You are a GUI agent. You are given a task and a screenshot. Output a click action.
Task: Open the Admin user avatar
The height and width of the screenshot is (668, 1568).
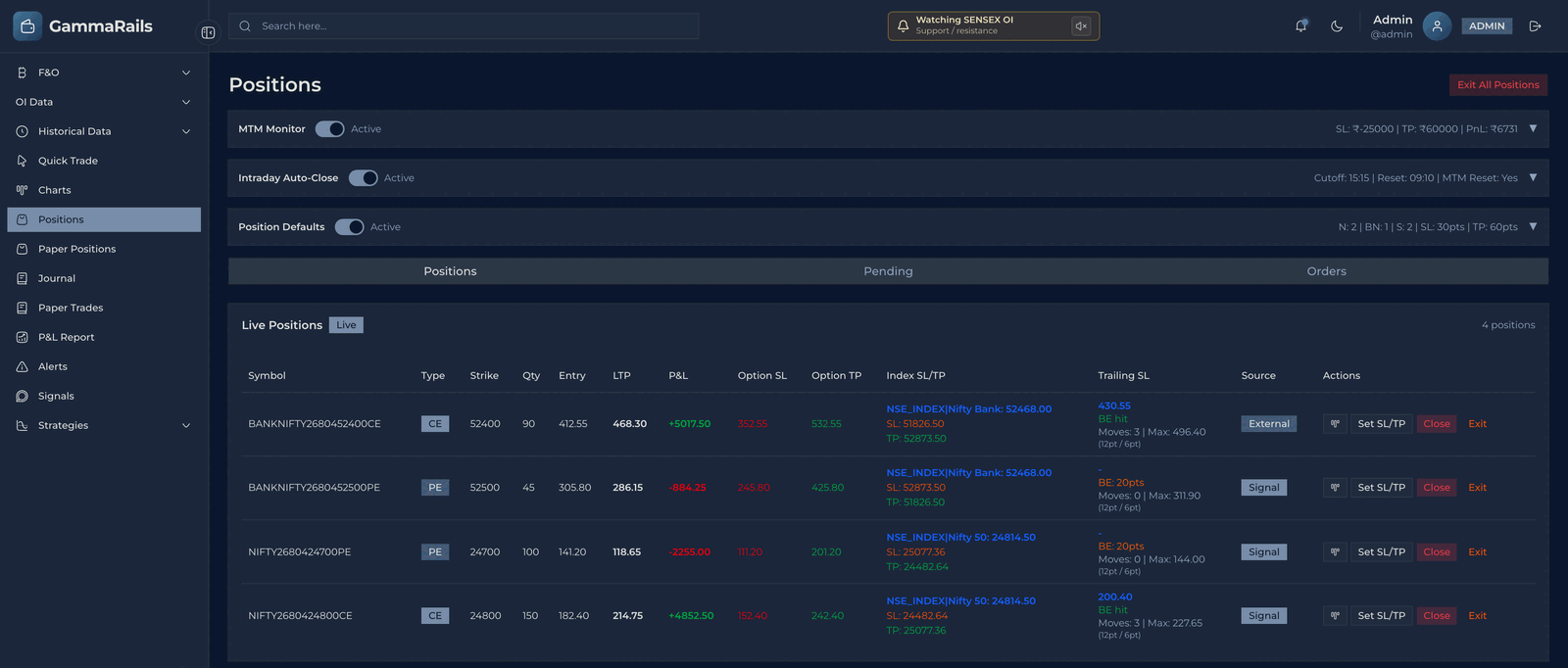(1437, 26)
